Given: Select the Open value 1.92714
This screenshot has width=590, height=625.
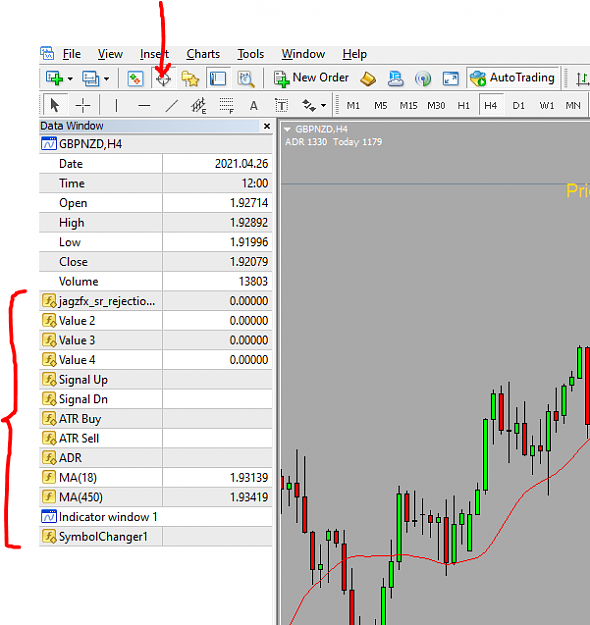Looking at the screenshot, I should point(249,203).
